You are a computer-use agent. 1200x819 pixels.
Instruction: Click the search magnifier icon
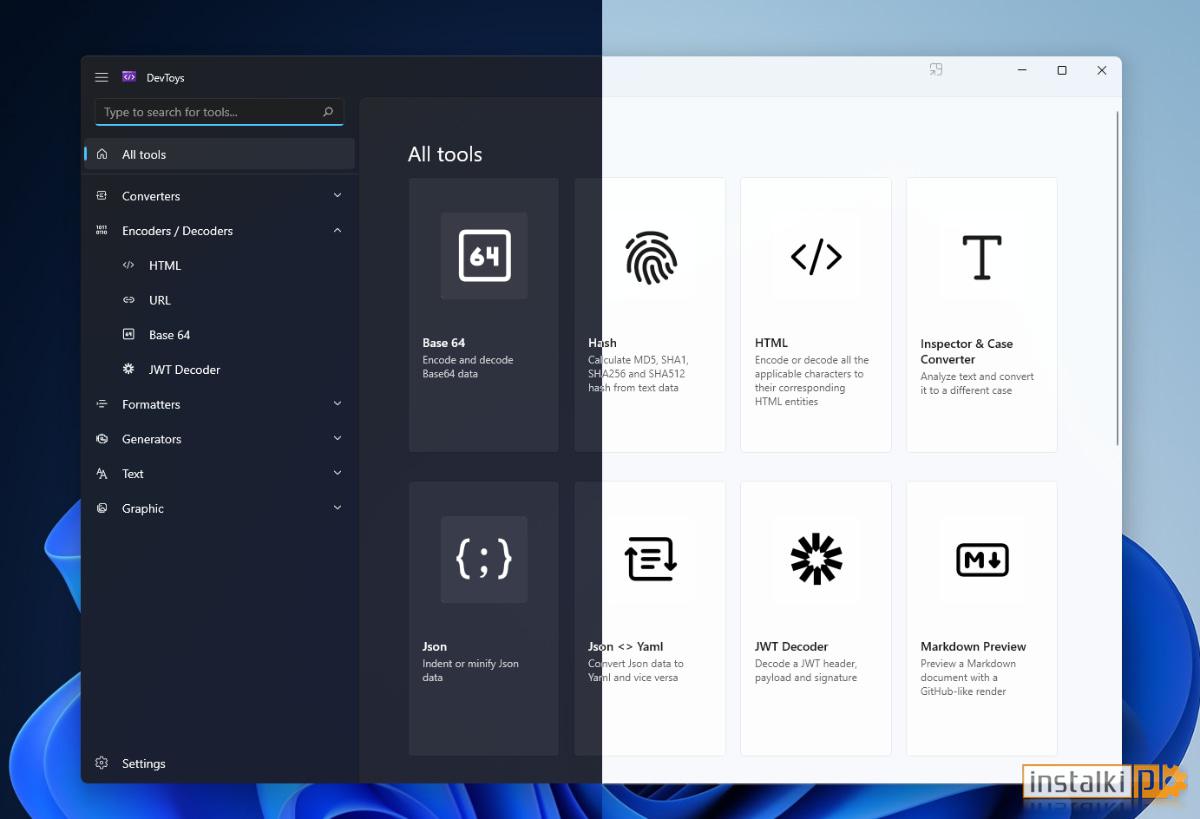(328, 112)
